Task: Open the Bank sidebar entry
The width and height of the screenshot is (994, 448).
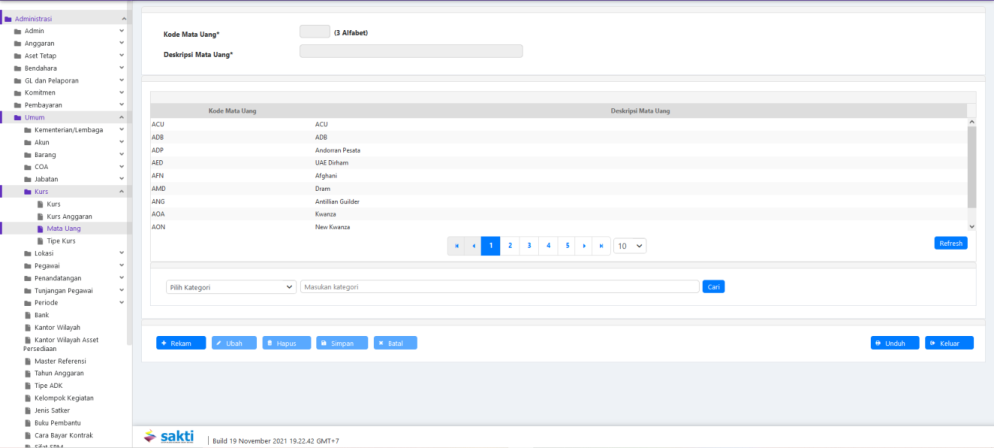Action: [x=41, y=314]
